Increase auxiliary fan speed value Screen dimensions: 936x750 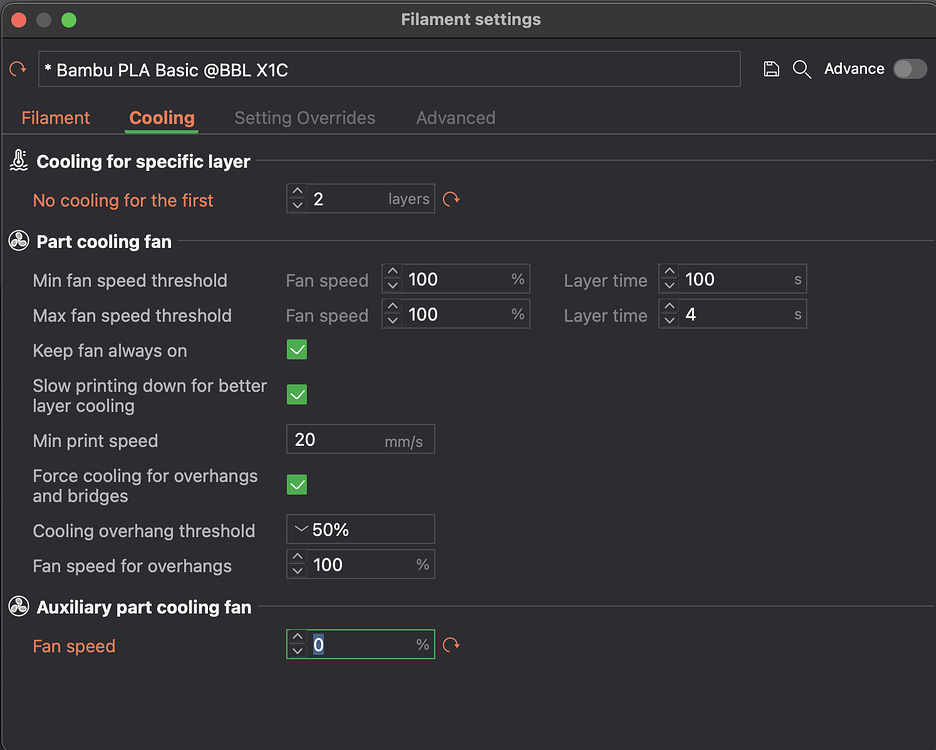pos(297,637)
